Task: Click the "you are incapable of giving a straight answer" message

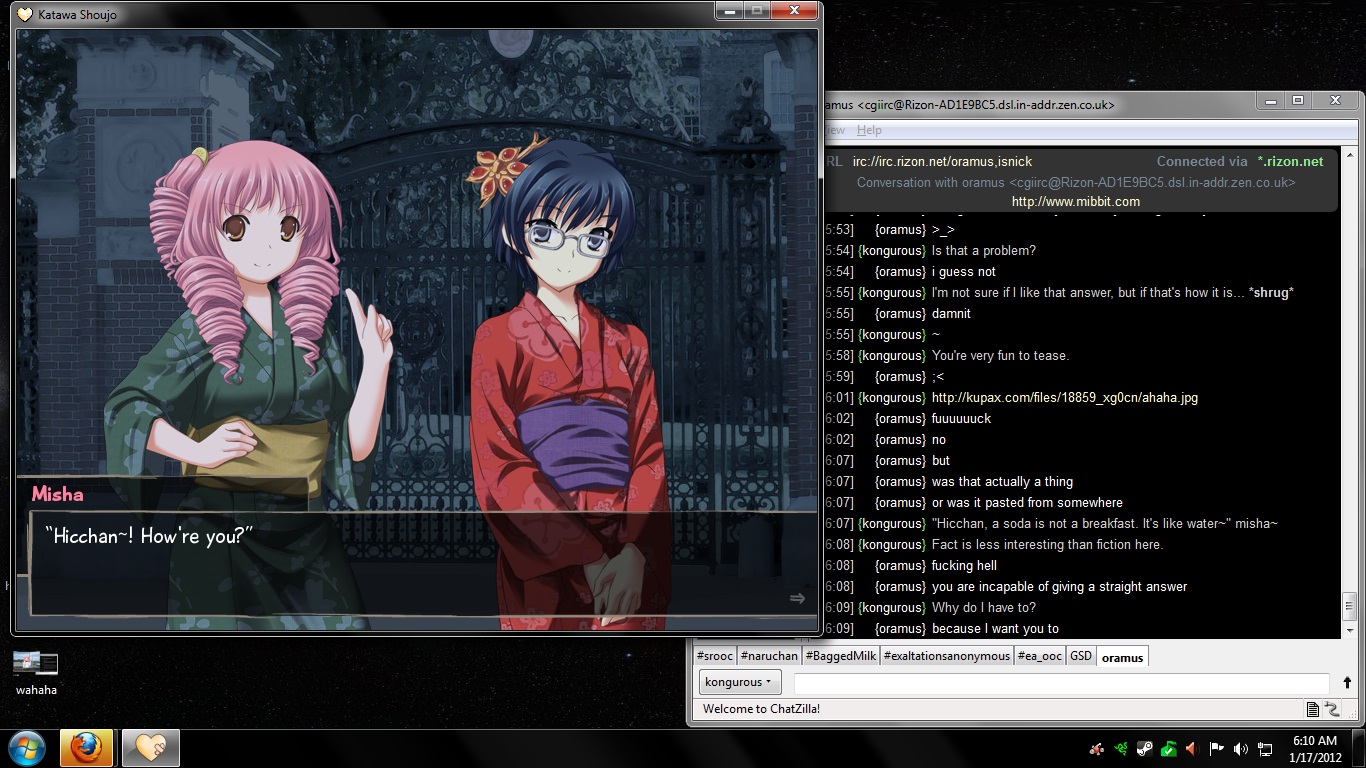Action: click(1059, 587)
